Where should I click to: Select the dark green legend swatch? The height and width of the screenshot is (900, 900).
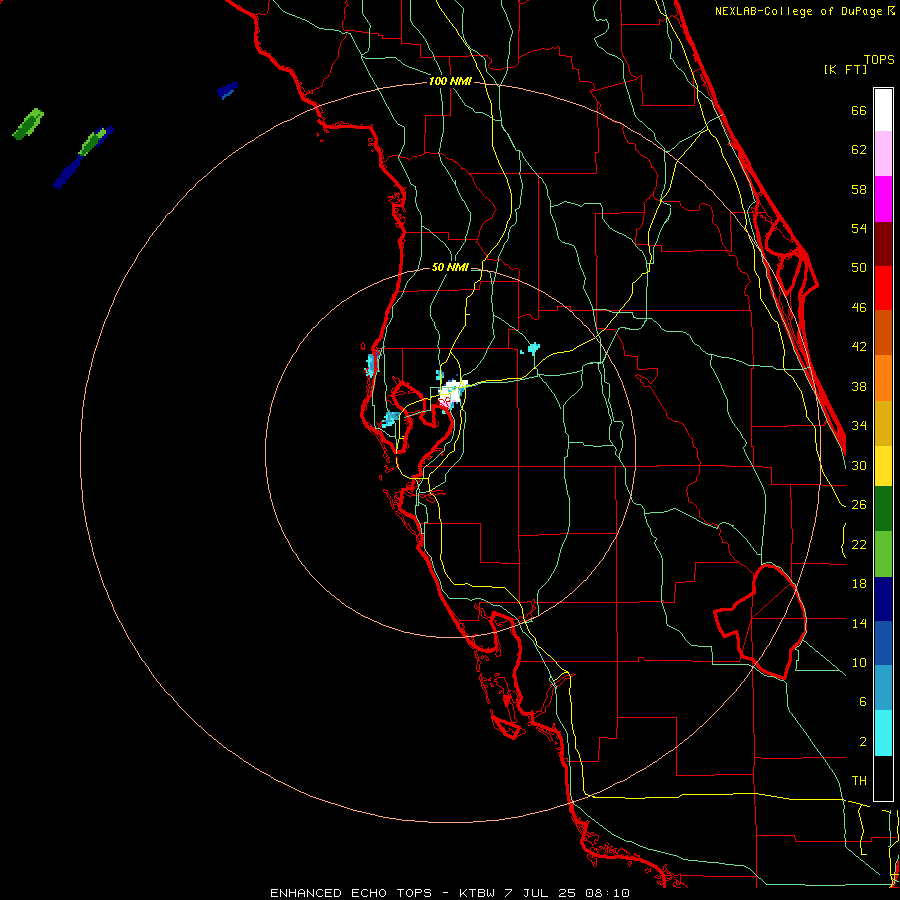[883, 509]
